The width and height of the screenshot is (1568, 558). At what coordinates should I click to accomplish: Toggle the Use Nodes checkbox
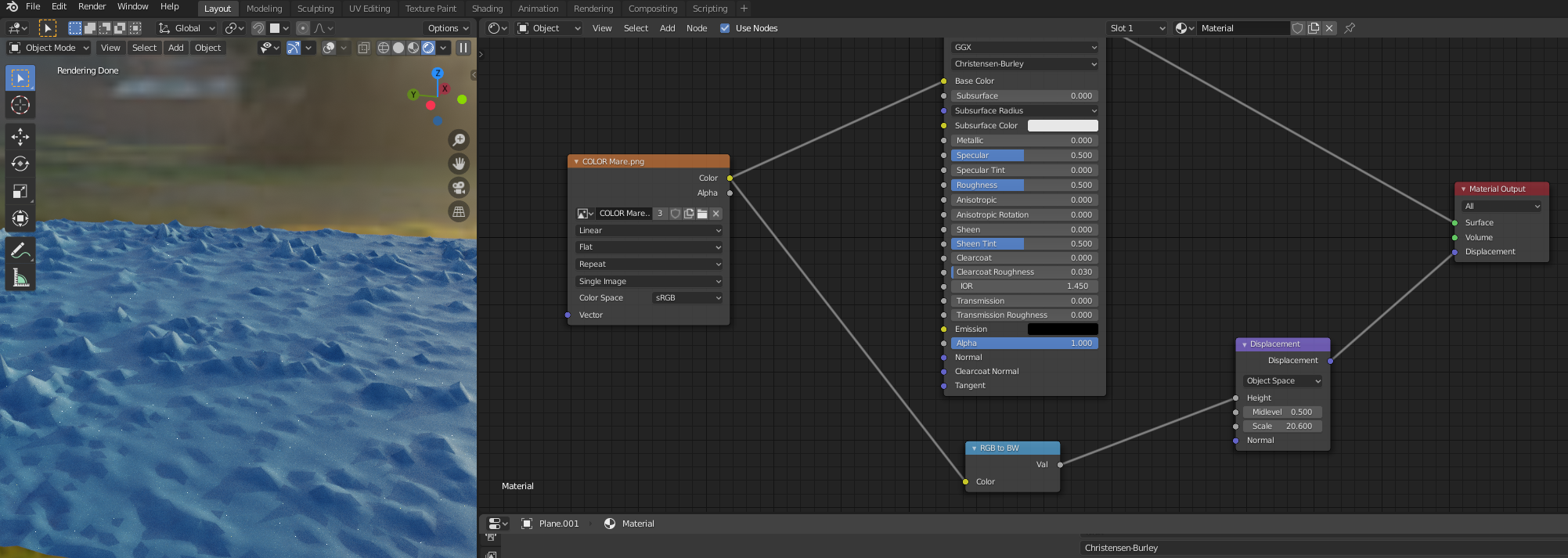pyautogui.click(x=725, y=28)
